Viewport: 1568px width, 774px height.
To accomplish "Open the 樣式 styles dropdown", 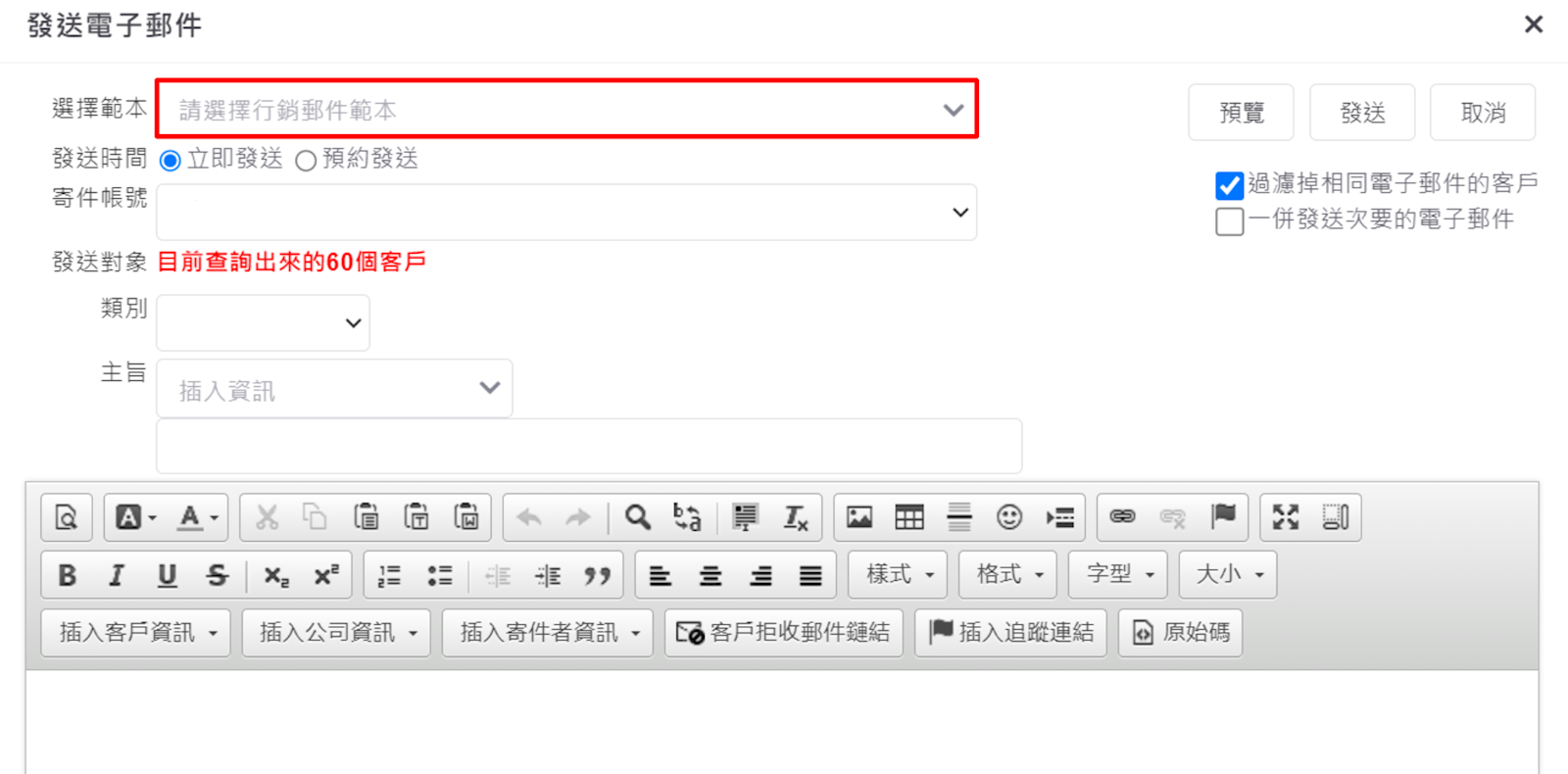I will tap(898, 574).
